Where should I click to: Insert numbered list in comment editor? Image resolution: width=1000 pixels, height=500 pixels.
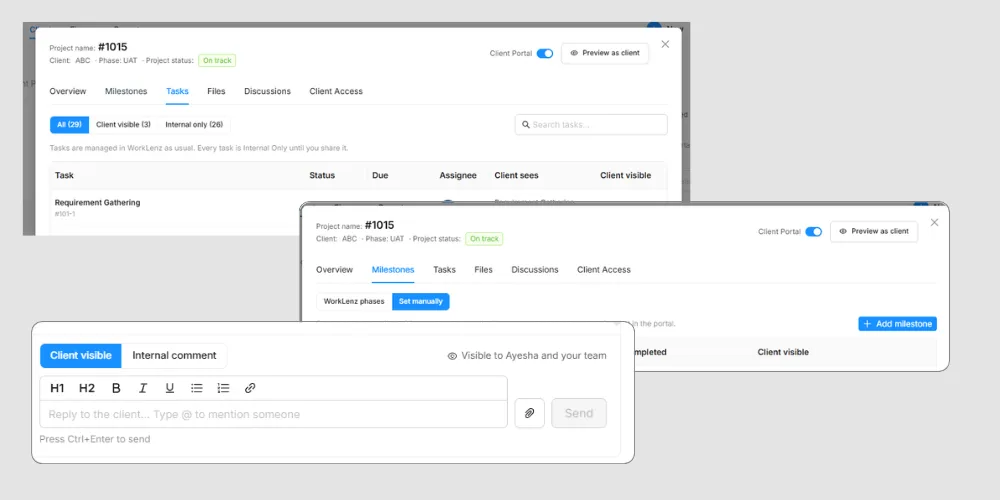[223, 388]
